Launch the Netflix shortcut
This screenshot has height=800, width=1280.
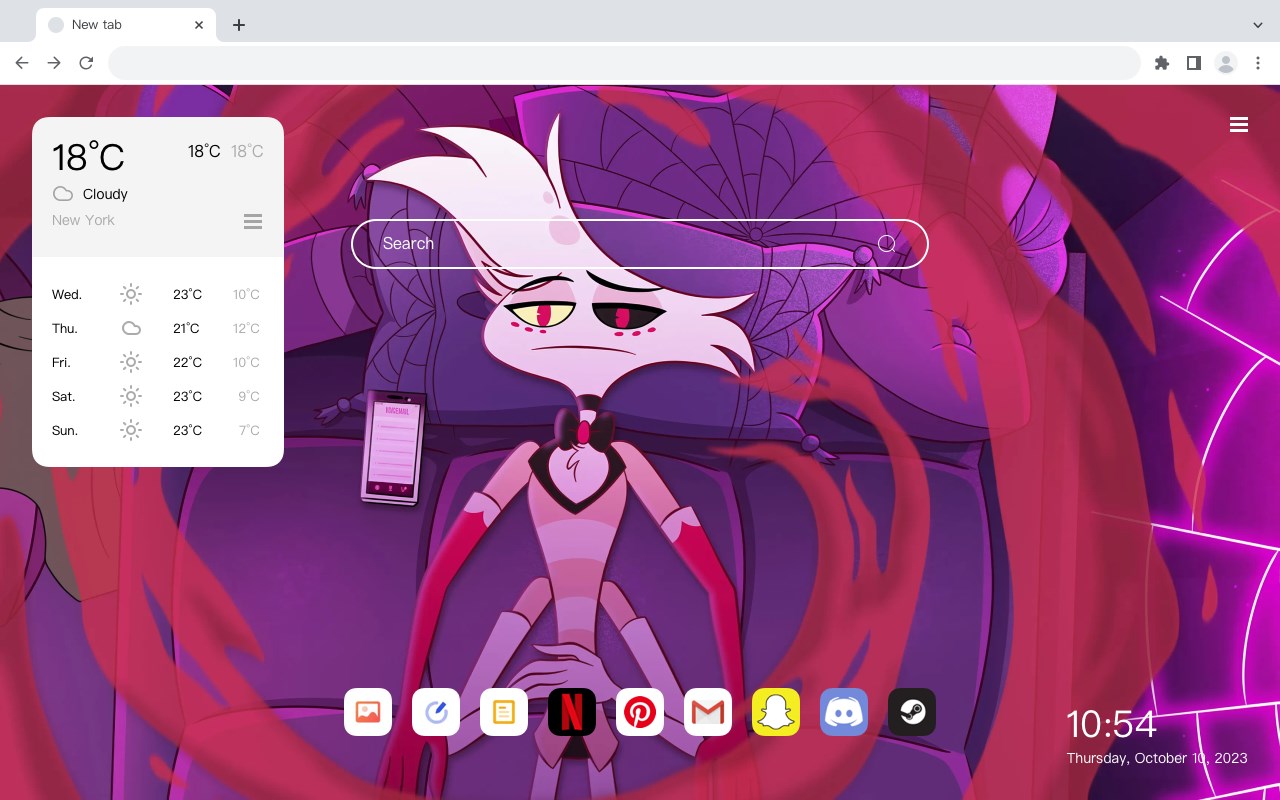572,712
